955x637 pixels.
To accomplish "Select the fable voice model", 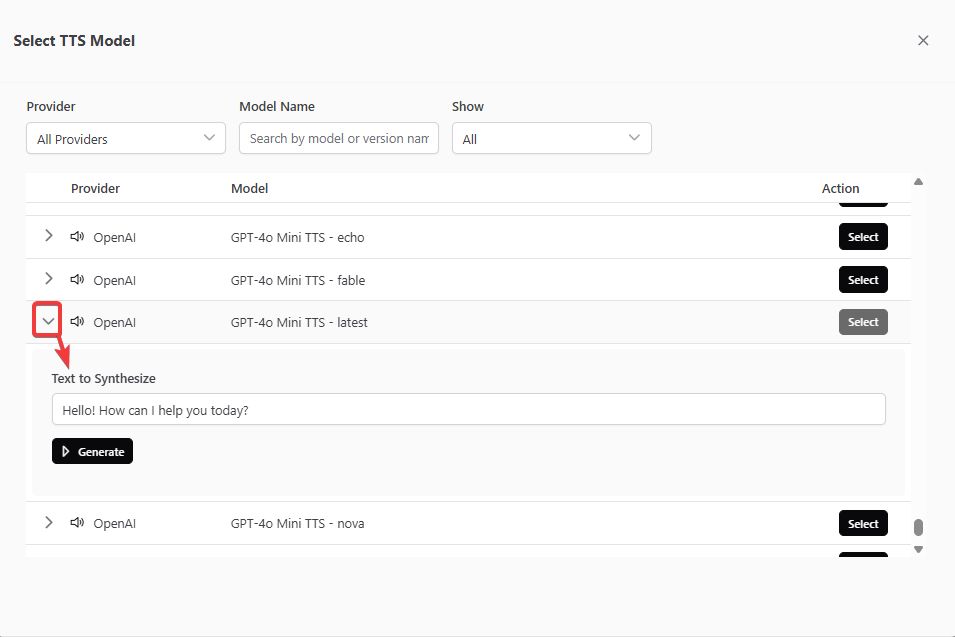I will (x=862, y=280).
